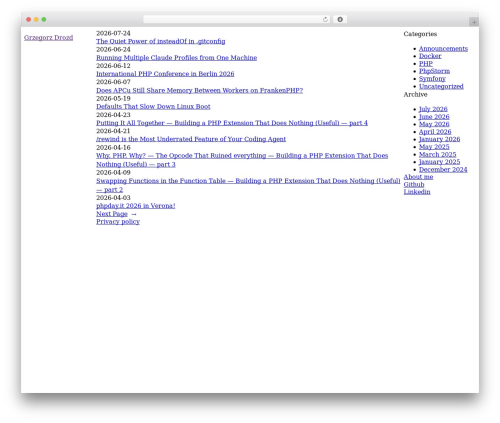Click the Archive heading

(x=415, y=95)
